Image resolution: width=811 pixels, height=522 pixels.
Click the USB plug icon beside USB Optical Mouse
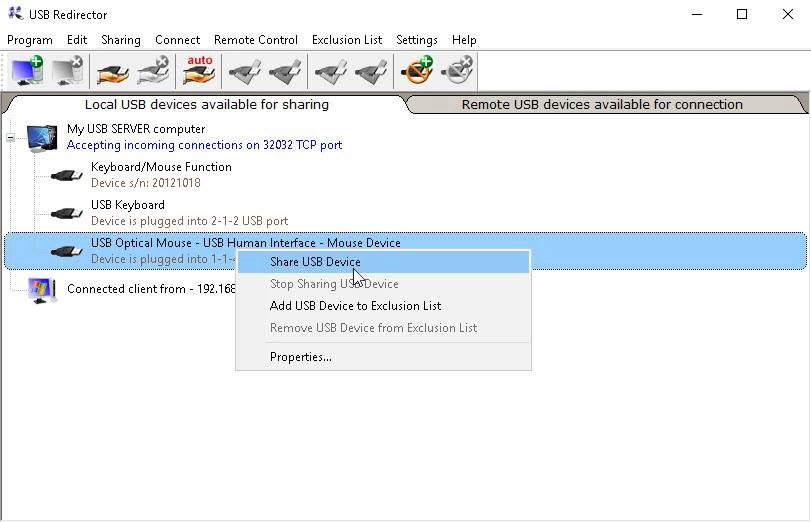[67, 251]
